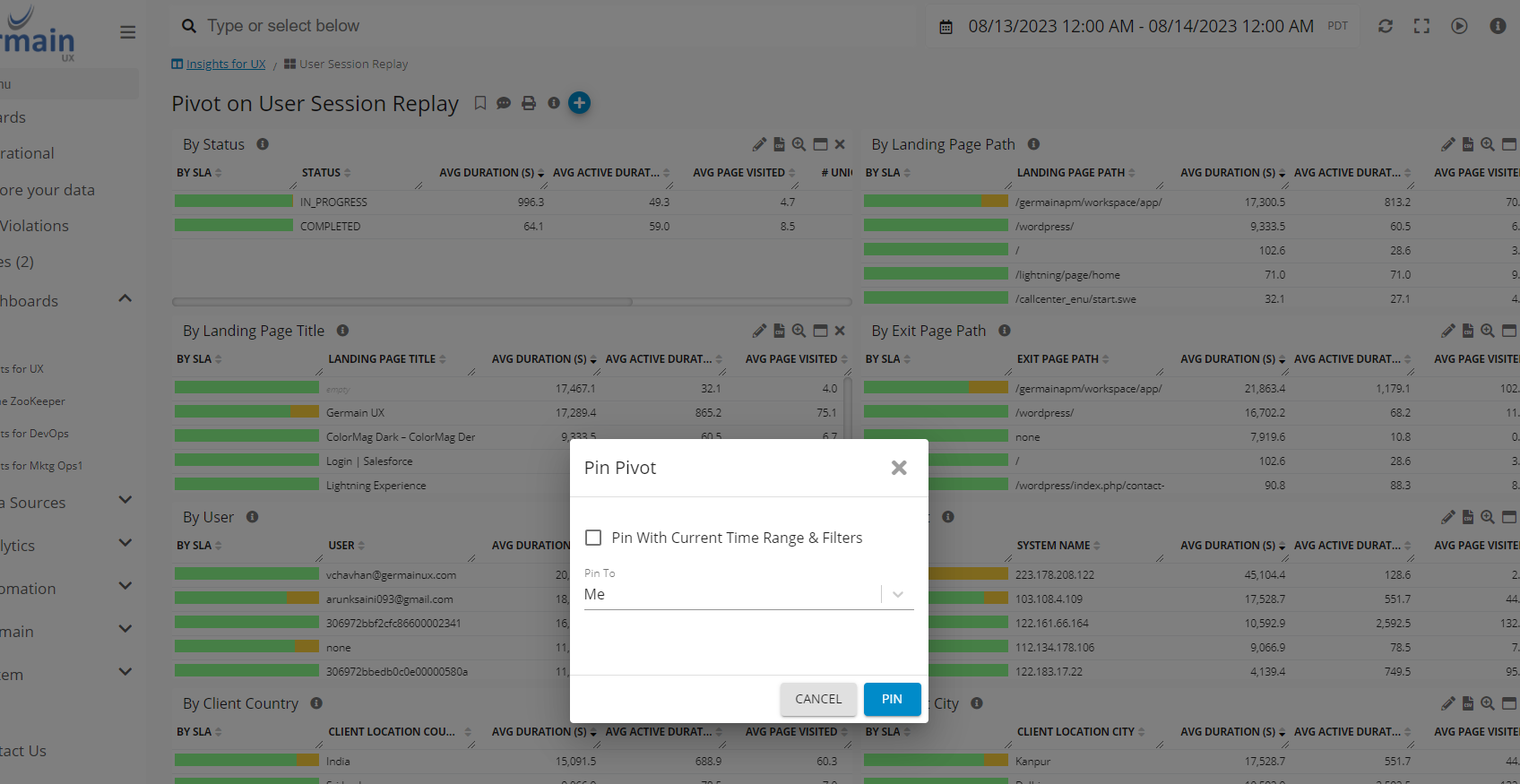Enter fullscreen mode via expand icon
1520x784 pixels.
pos(1421,26)
